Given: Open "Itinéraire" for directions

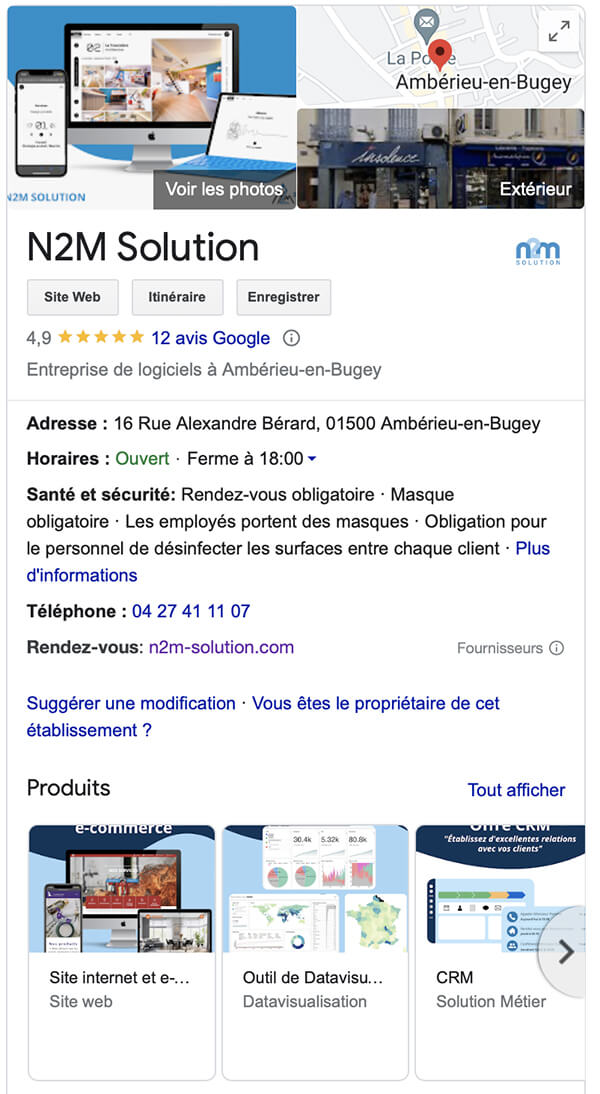Looking at the screenshot, I should (x=177, y=297).
